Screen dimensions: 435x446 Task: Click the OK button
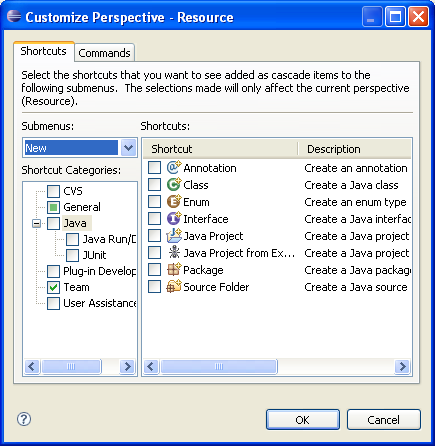[303, 420]
